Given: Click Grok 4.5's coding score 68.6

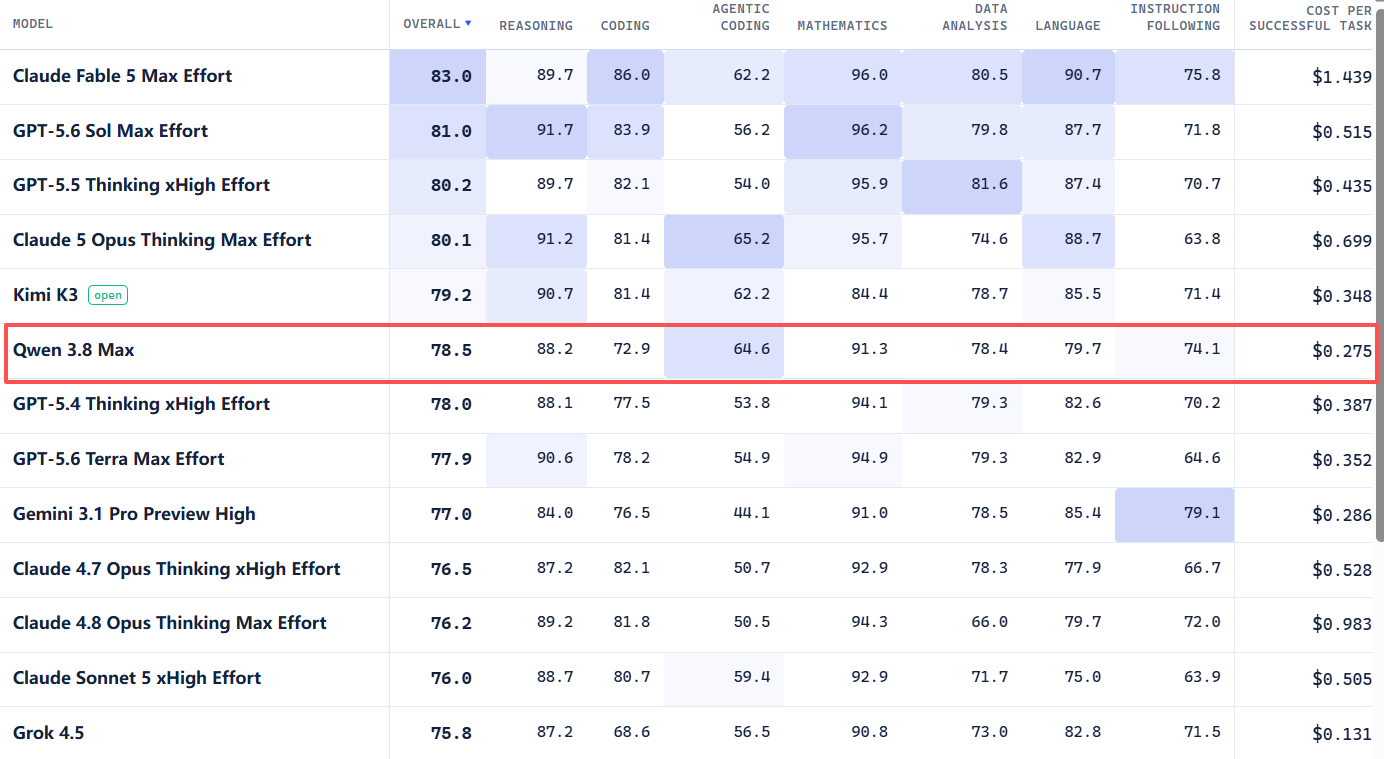Looking at the screenshot, I should tap(631, 733).
